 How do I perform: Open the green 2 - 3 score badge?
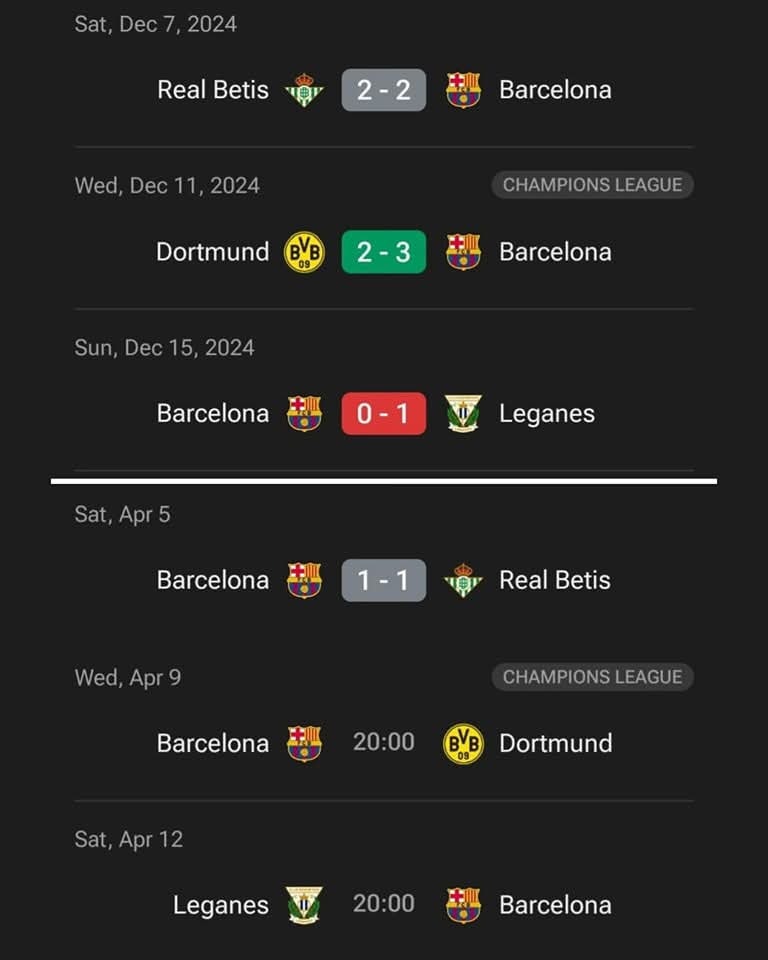click(383, 252)
